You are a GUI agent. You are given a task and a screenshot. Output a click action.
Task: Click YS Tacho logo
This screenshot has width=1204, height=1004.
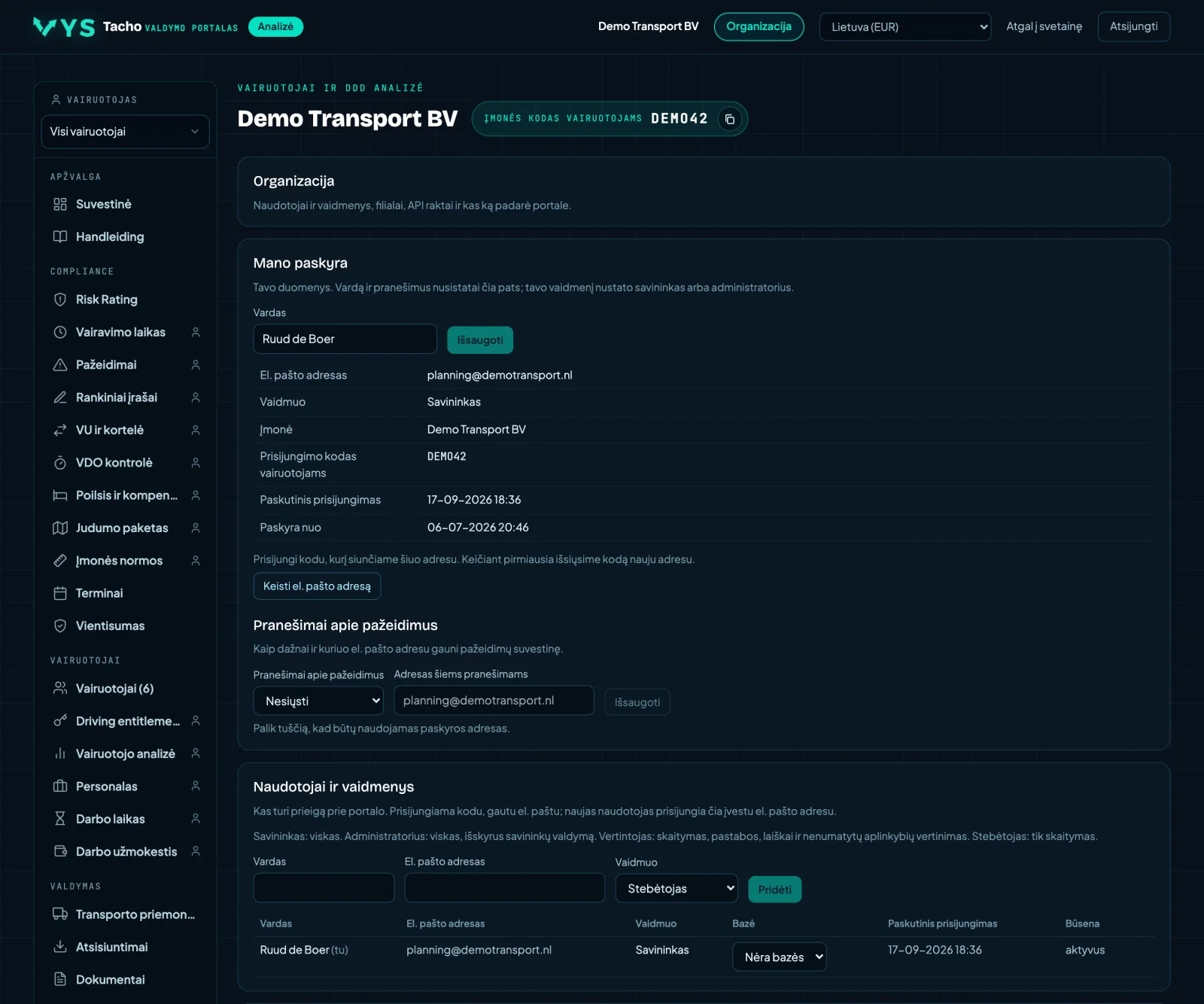[64, 27]
